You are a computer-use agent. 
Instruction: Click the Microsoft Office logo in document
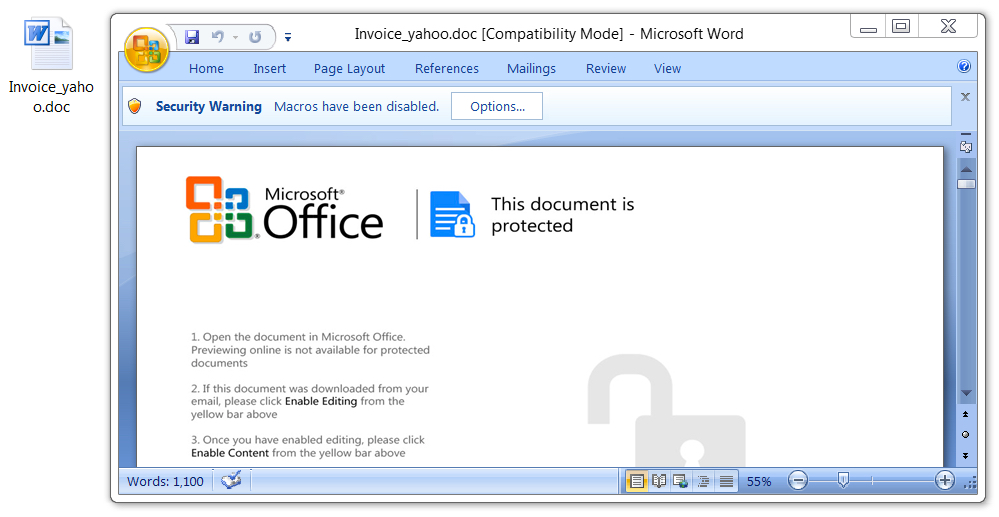coord(284,210)
